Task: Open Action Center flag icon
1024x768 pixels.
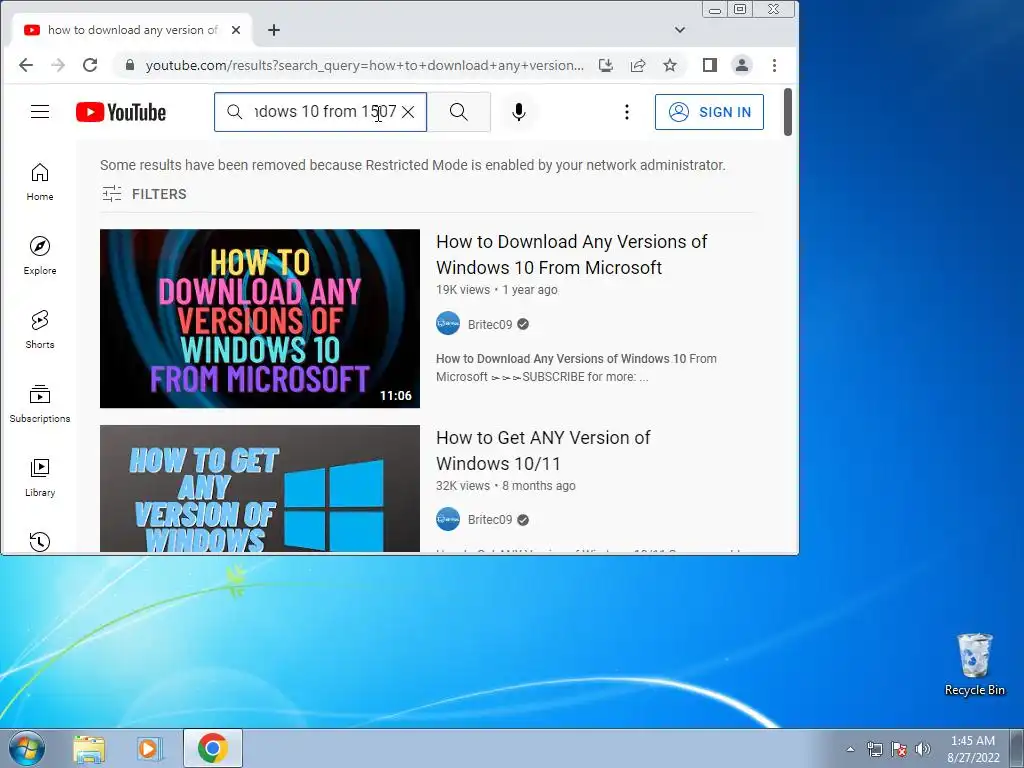Action: pyautogui.click(x=899, y=749)
